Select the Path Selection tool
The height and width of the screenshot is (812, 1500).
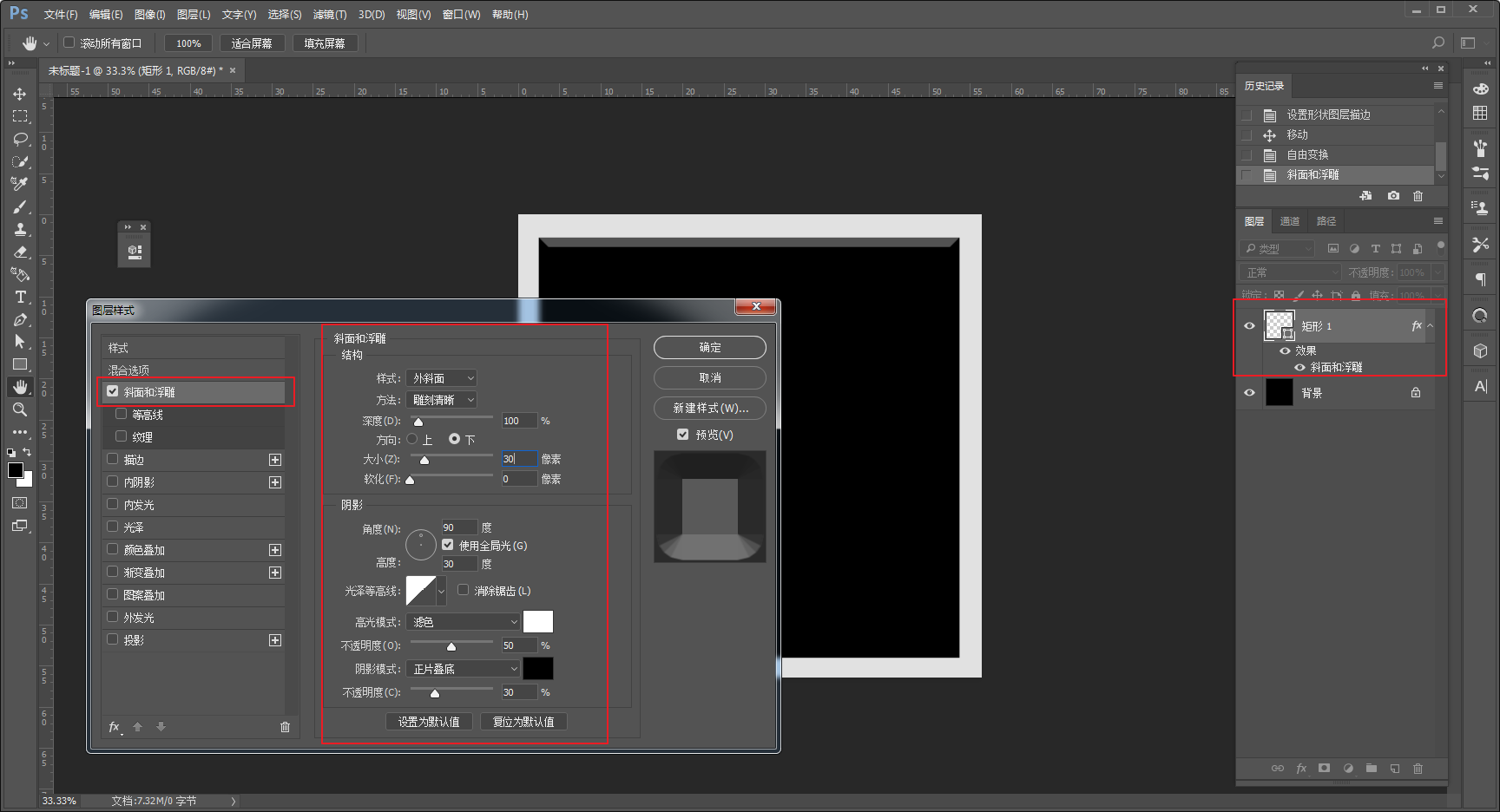pyautogui.click(x=20, y=342)
